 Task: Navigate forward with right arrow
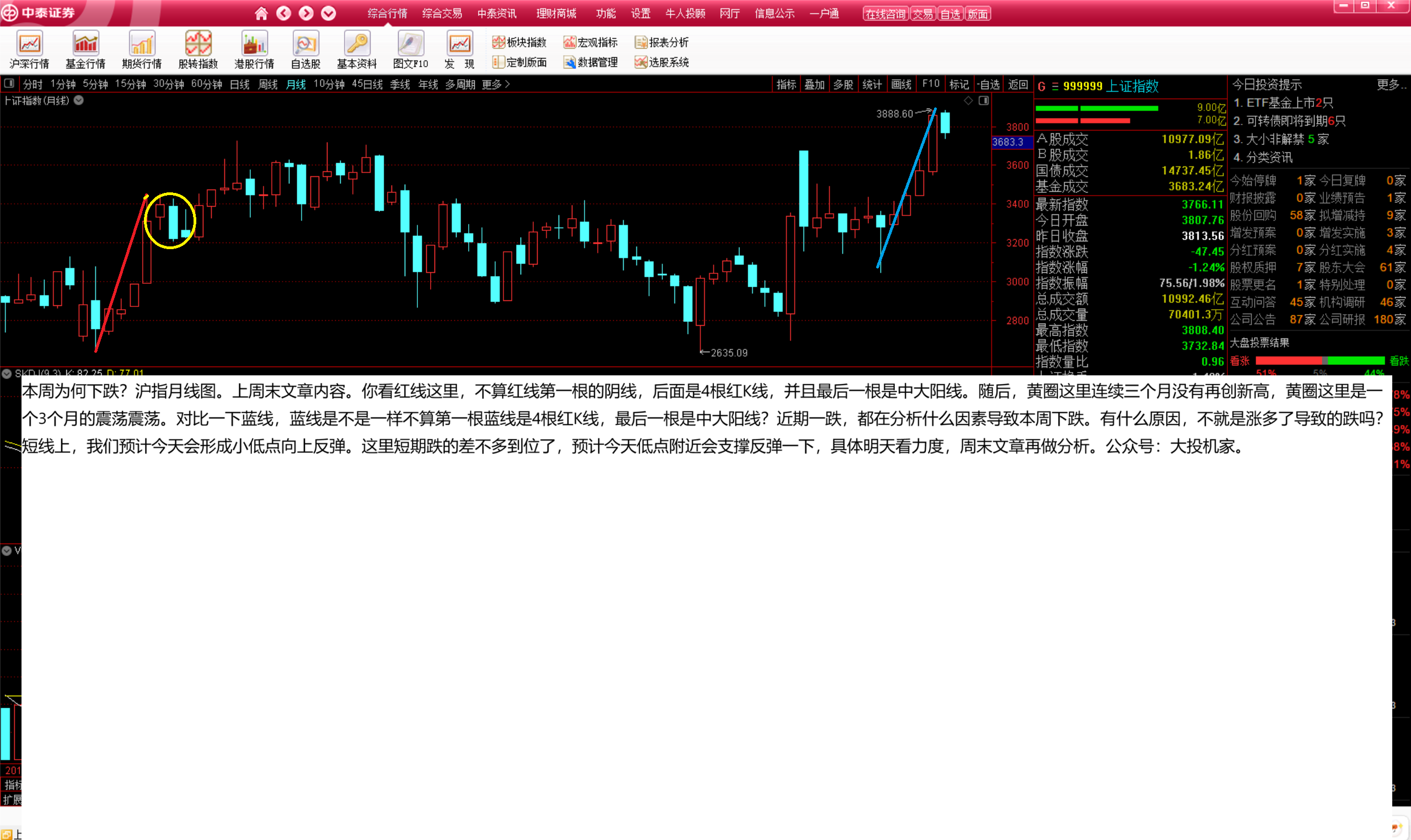click(306, 13)
